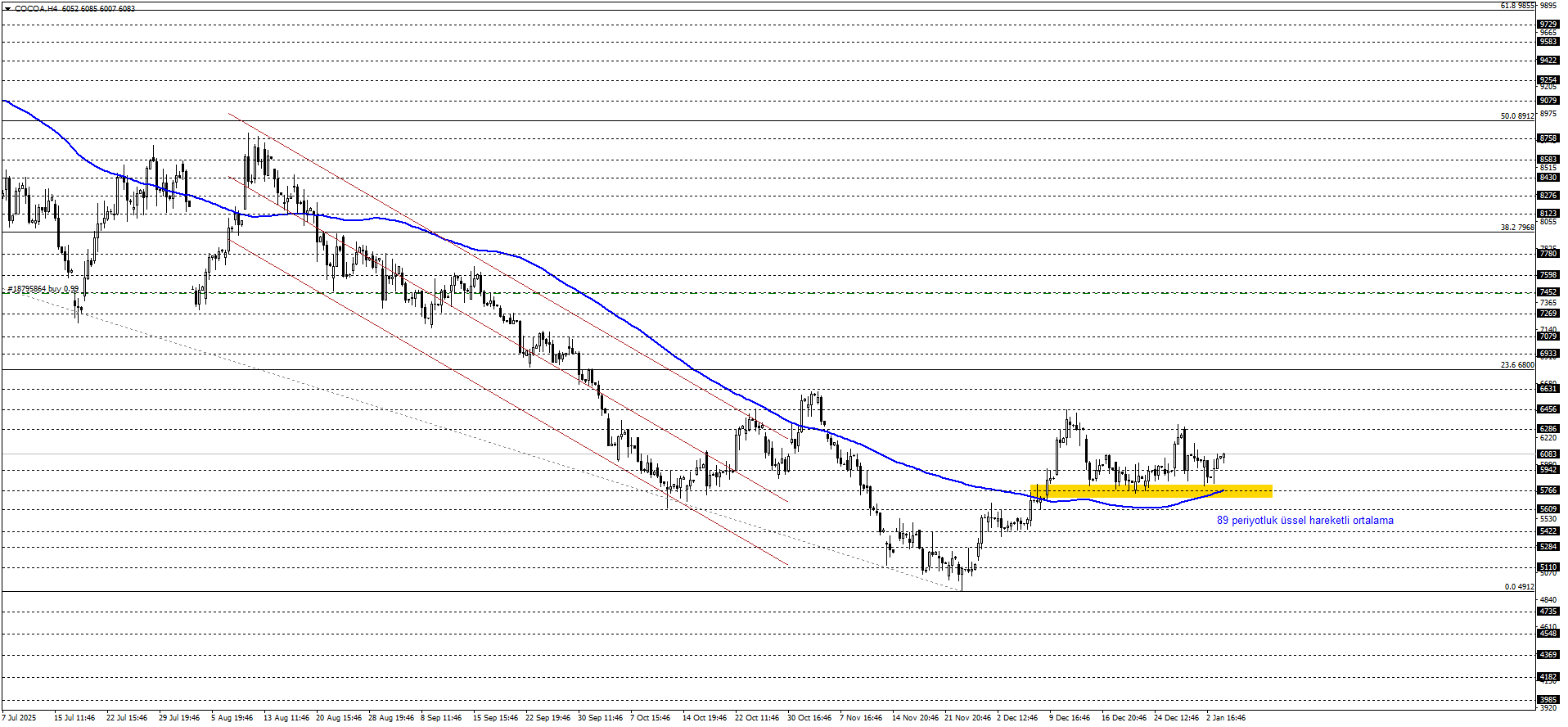Click the 7452 price label on axis

pyautogui.click(x=1548, y=292)
